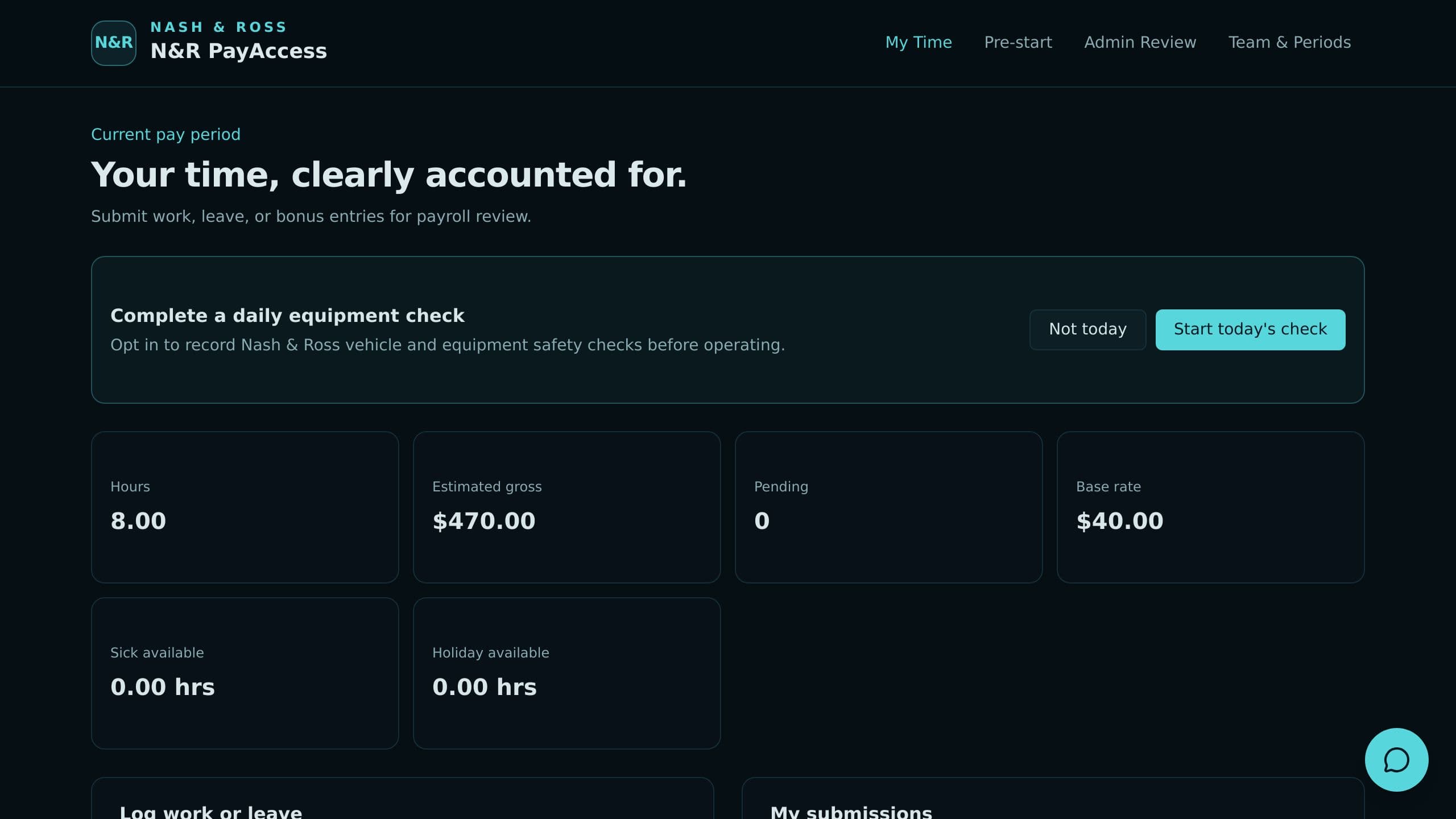The height and width of the screenshot is (819, 1456).
Task: Switch to the Pre-start tab
Action: pos(1018,43)
